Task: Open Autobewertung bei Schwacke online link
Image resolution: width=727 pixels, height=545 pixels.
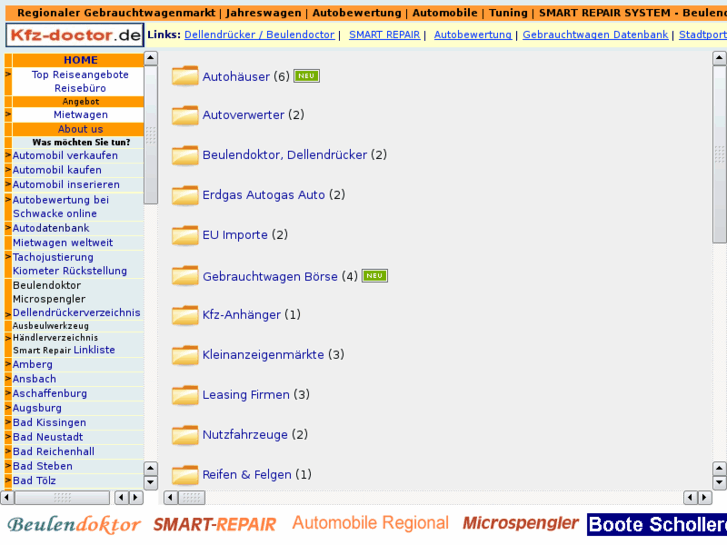Action: click(61, 207)
